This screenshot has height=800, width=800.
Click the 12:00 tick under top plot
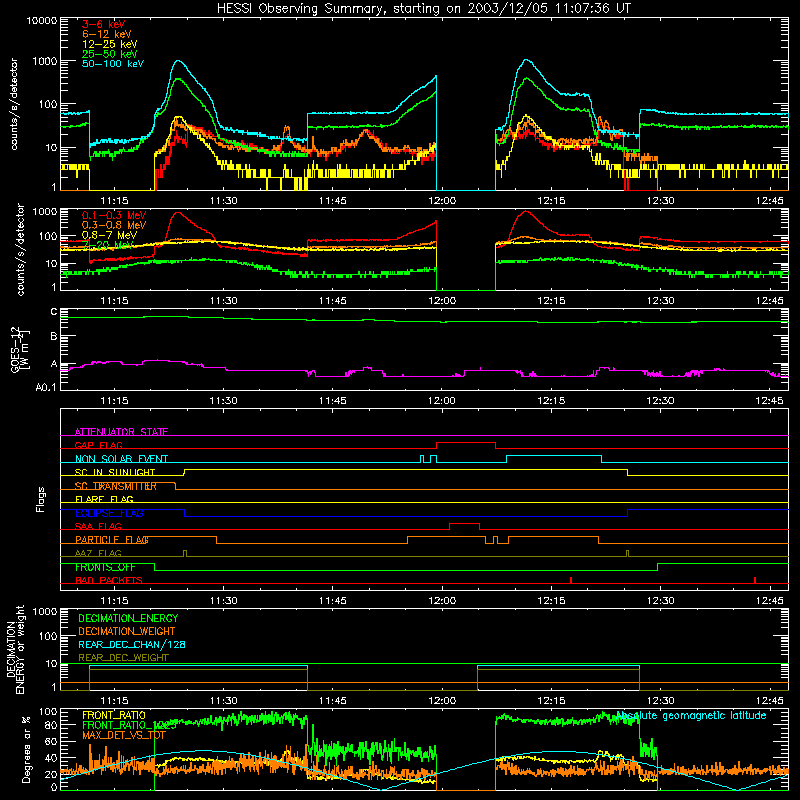pyautogui.click(x=442, y=201)
